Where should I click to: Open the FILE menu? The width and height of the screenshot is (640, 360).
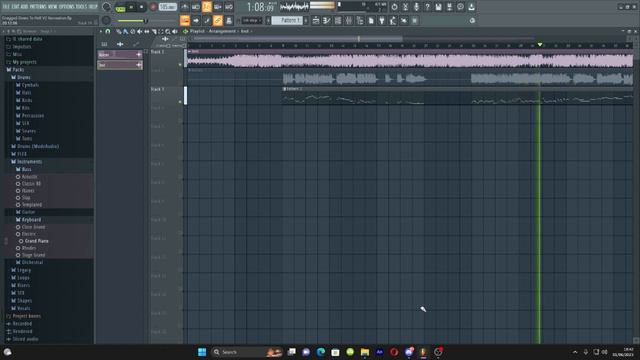pos(6,7)
